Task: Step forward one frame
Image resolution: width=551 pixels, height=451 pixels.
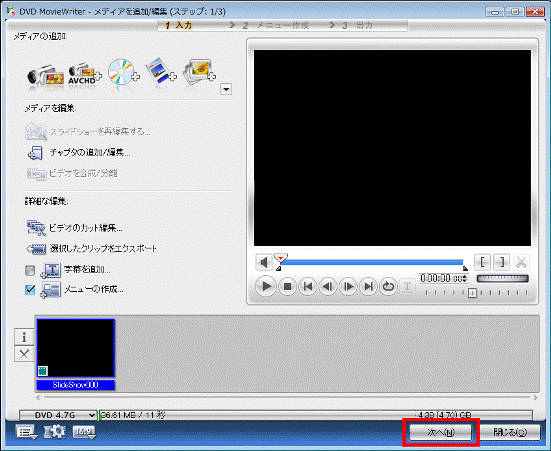Action: [348, 286]
